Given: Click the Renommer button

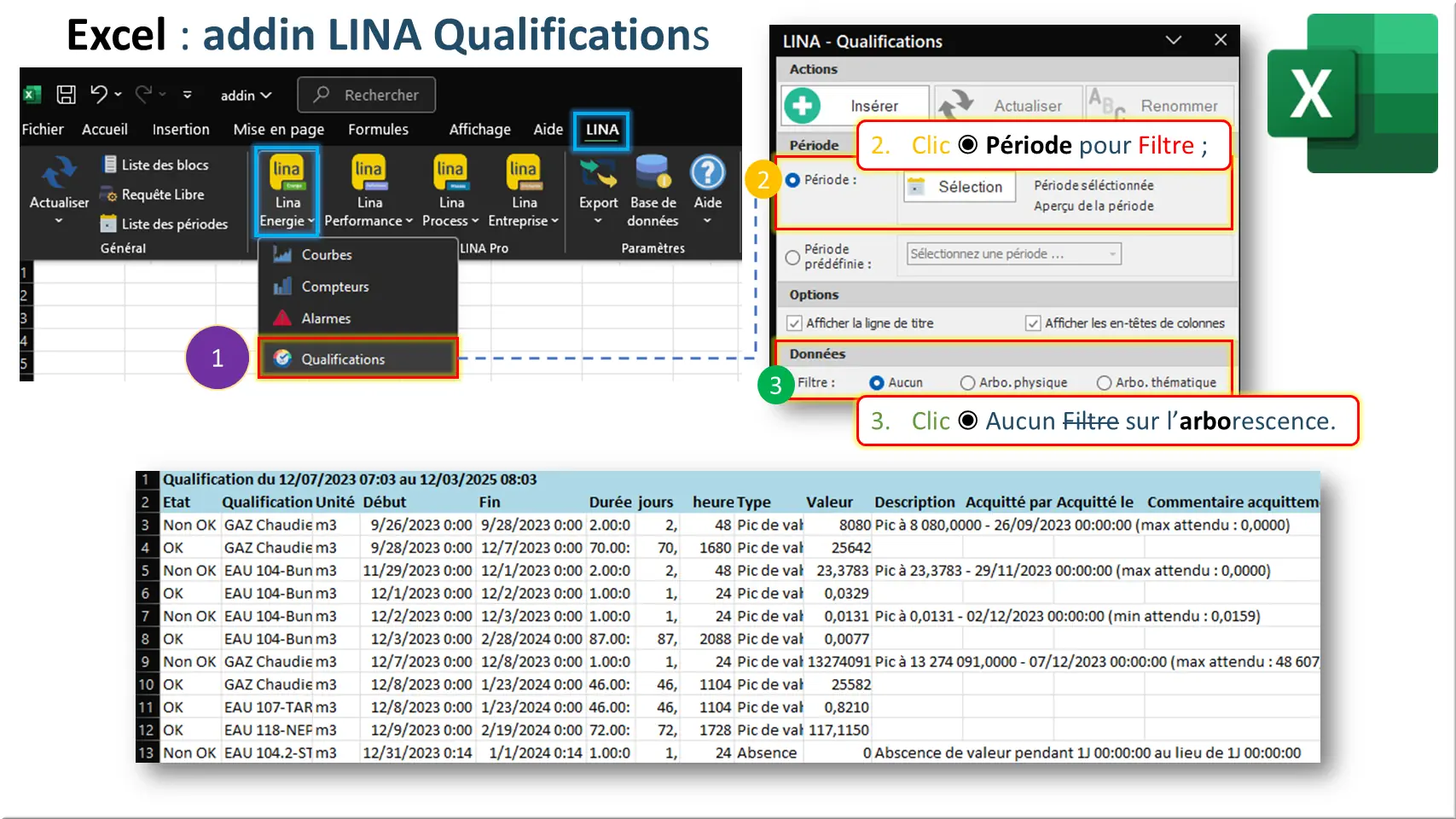Looking at the screenshot, I should click(1159, 106).
